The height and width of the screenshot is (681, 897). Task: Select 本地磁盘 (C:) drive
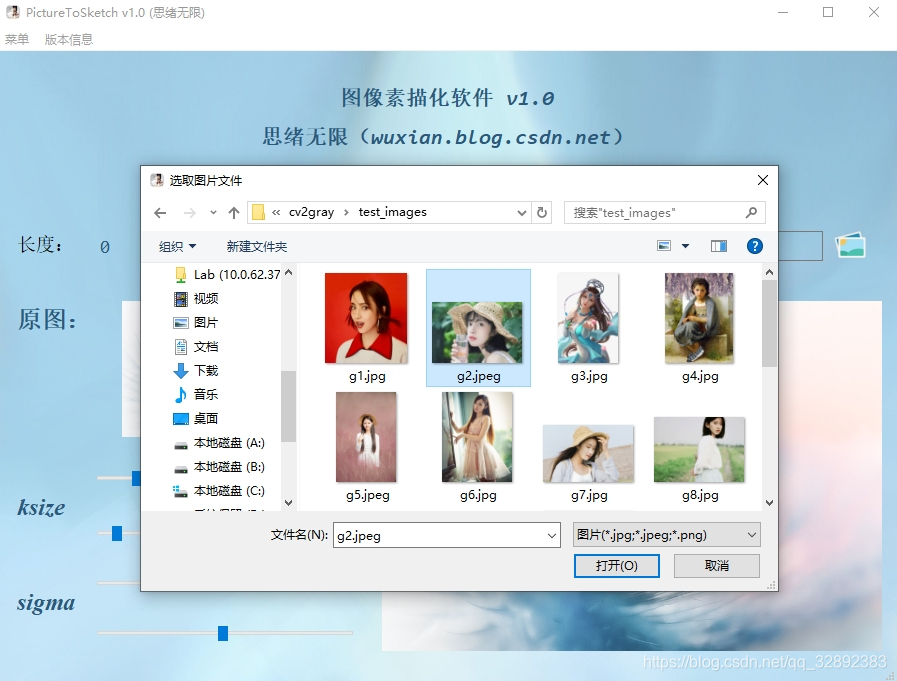pyautogui.click(x=219, y=491)
